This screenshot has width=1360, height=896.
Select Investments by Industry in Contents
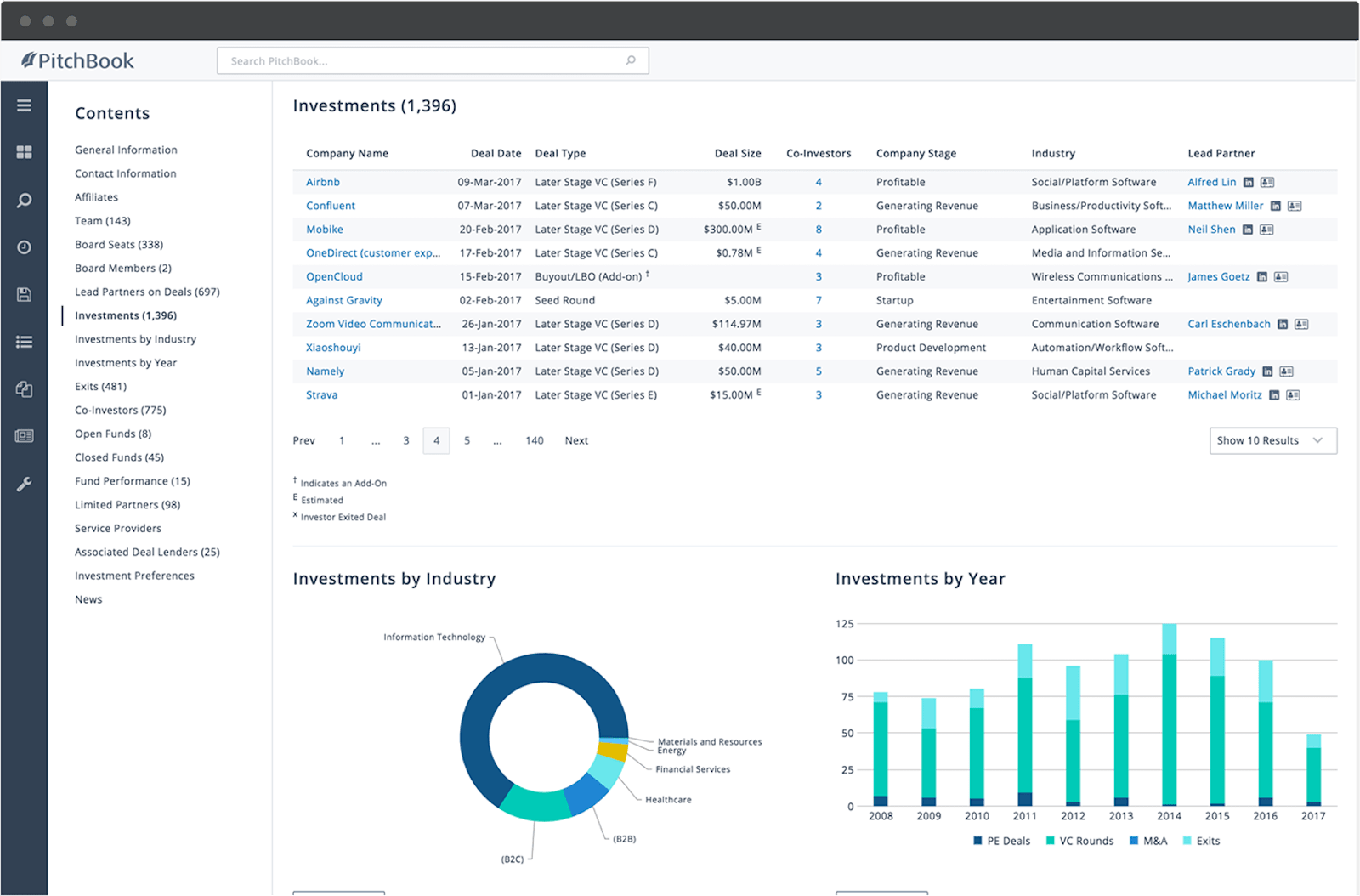coord(135,339)
